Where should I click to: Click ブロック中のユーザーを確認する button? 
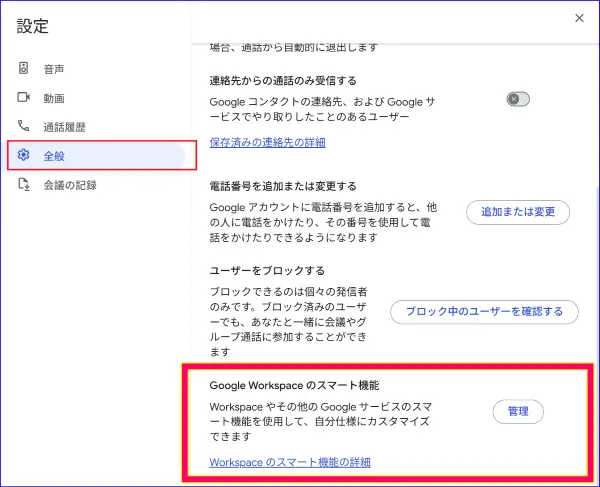coord(484,312)
